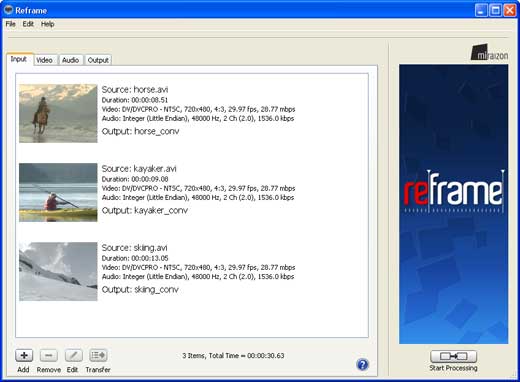Switch to the Output tab
The image size is (520, 382).
[98, 60]
